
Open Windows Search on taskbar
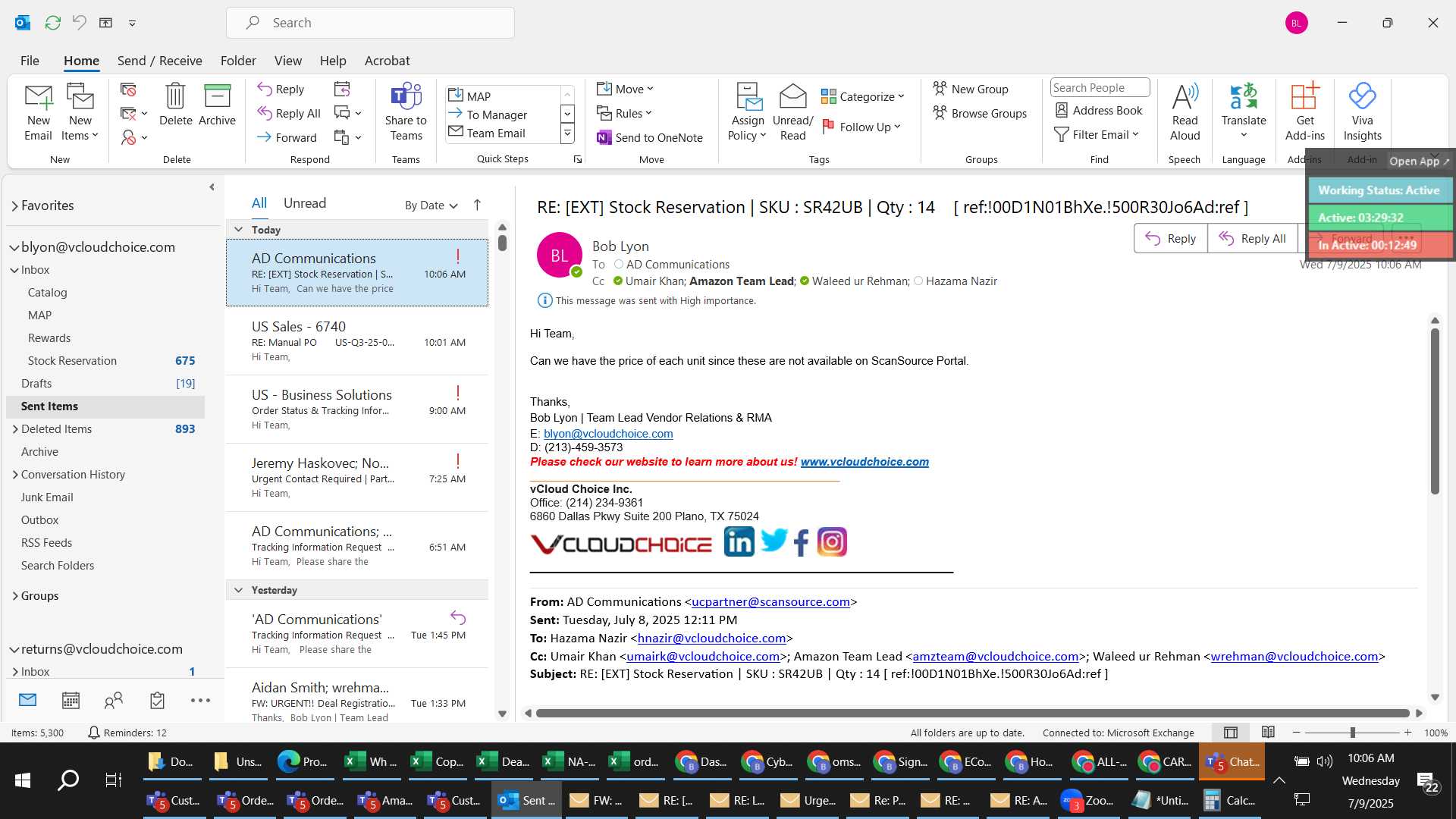coord(68,780)
